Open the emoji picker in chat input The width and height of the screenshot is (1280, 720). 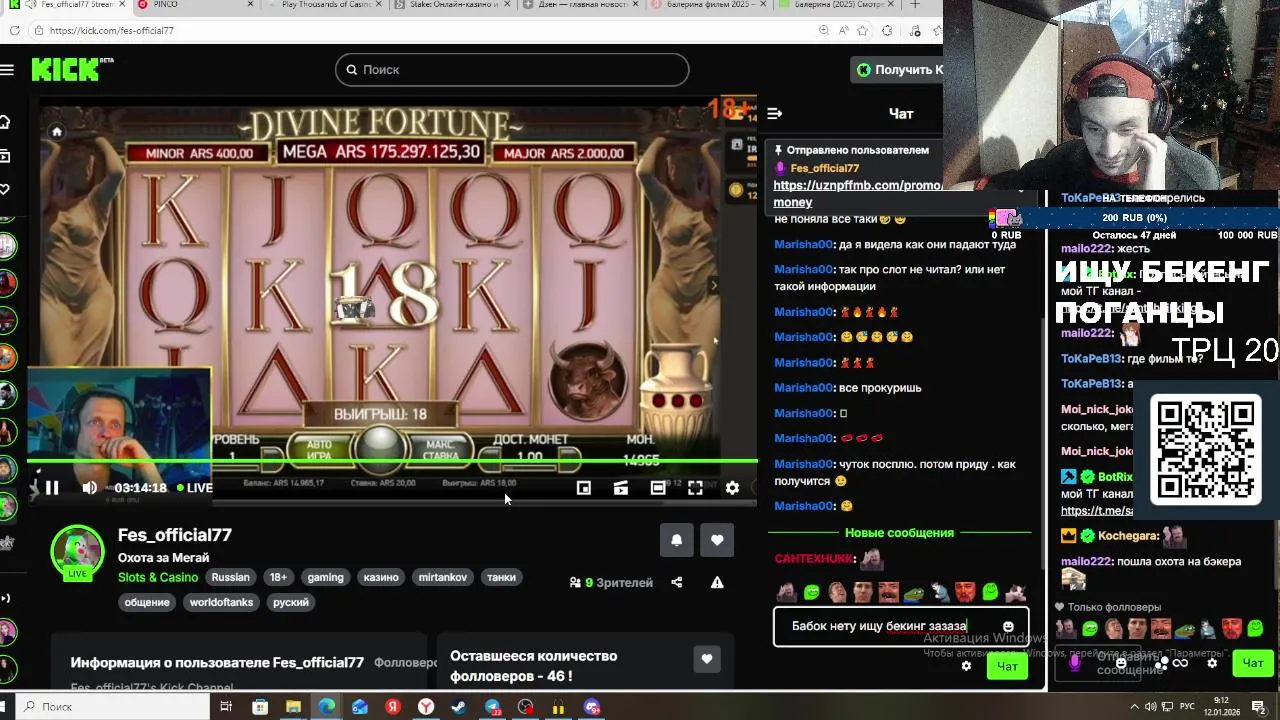[x=1008, y=626]
